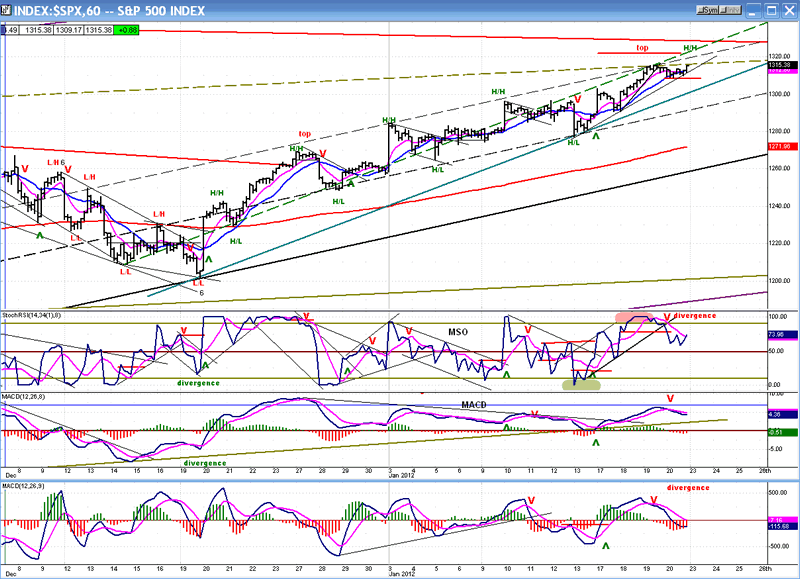Select the olive oversold highlight in StochRSI panel

580,382
